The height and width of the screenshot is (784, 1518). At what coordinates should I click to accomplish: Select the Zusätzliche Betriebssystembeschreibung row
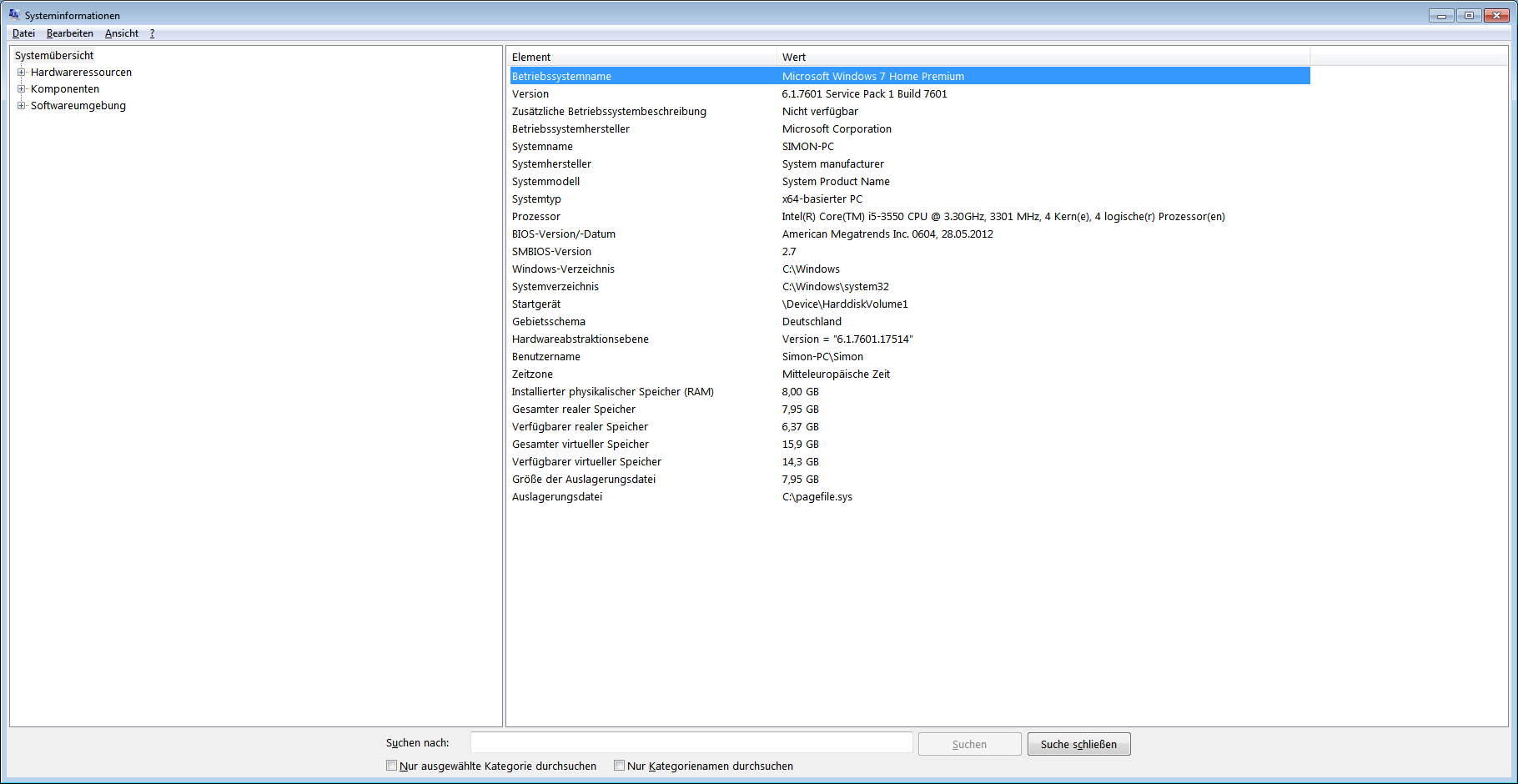(910, 111)
